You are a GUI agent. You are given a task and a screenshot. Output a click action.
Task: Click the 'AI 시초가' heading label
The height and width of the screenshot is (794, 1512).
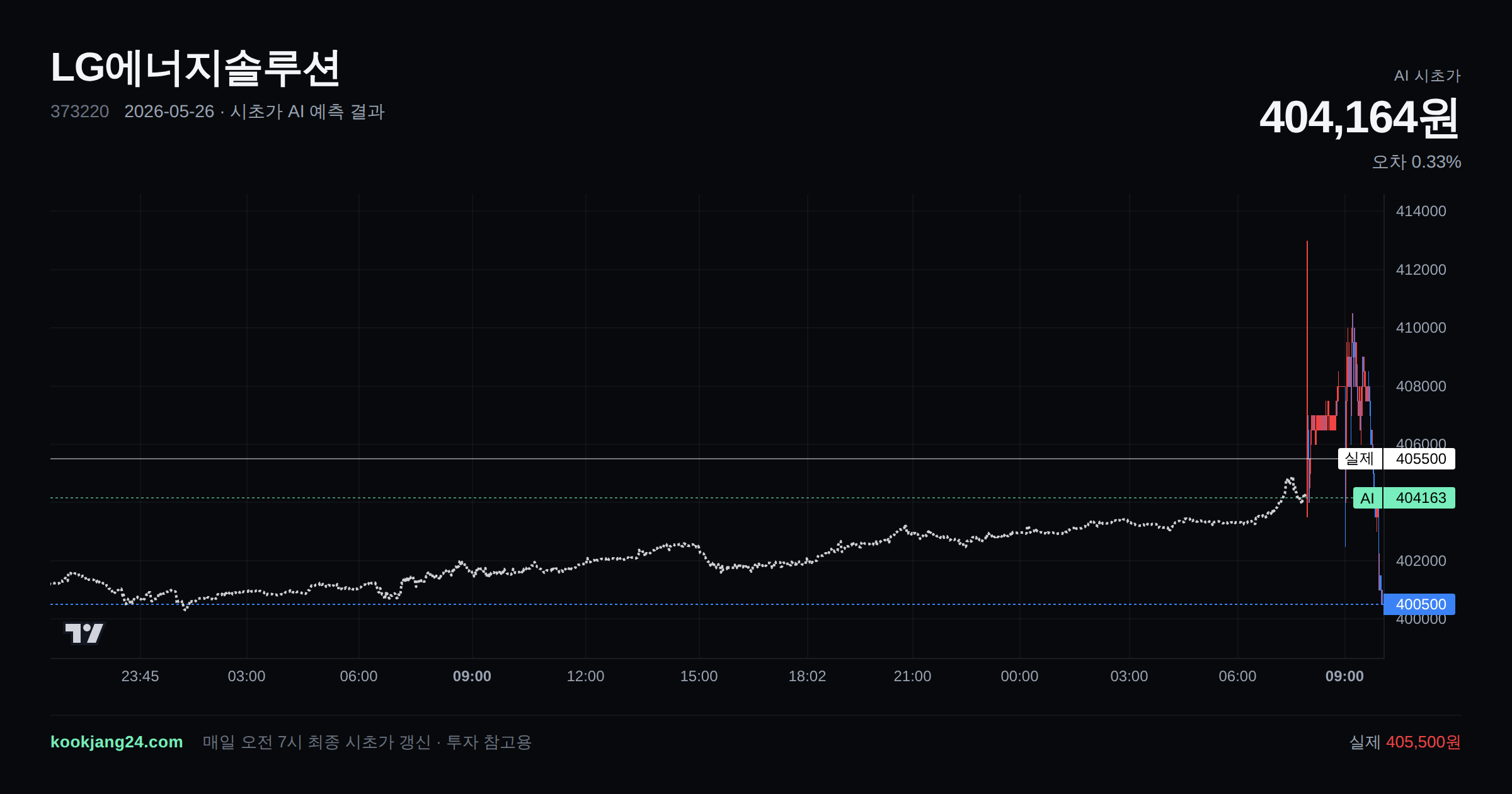click(x=1427, y=76)
